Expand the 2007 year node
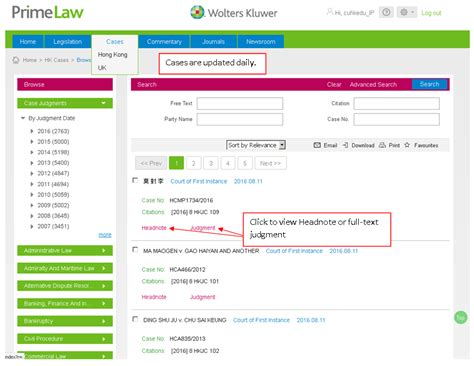474x366 pixels. pyautogui.click(x=32, y=226)
